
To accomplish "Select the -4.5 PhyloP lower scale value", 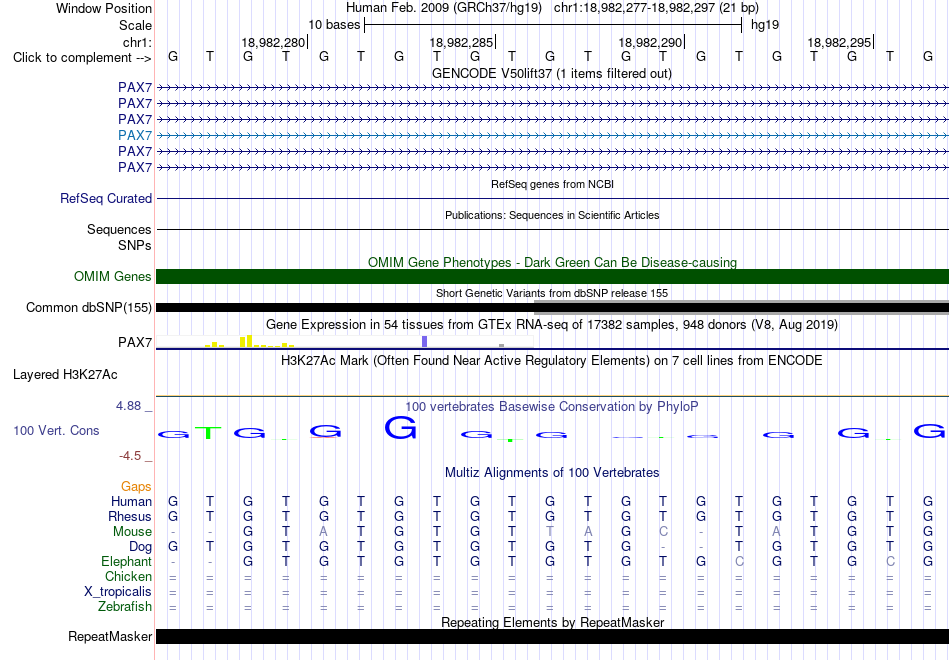I will pos(130,456).
